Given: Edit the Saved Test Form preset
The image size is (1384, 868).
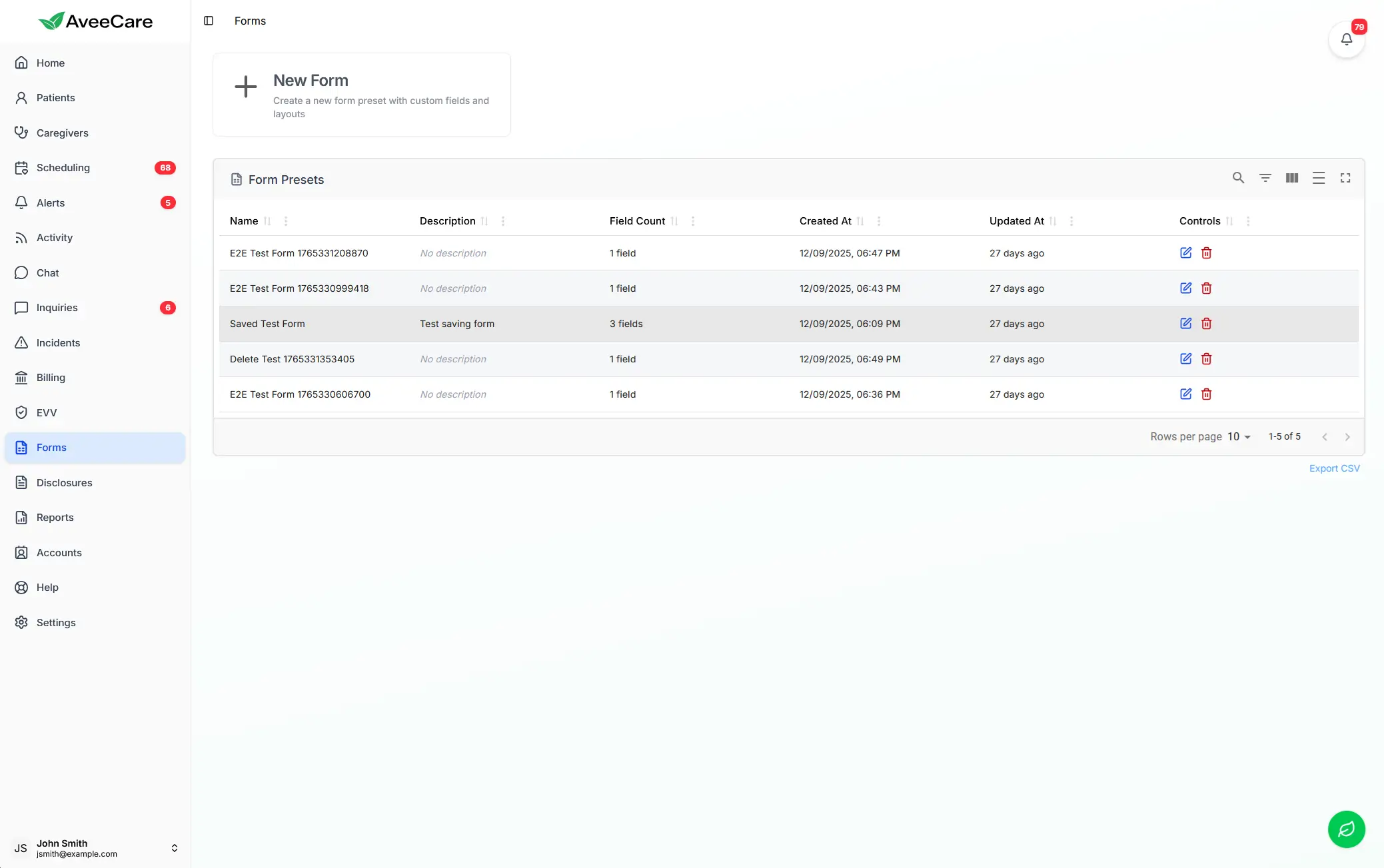Looking at the screenshot, I should tap(1185, 323).
